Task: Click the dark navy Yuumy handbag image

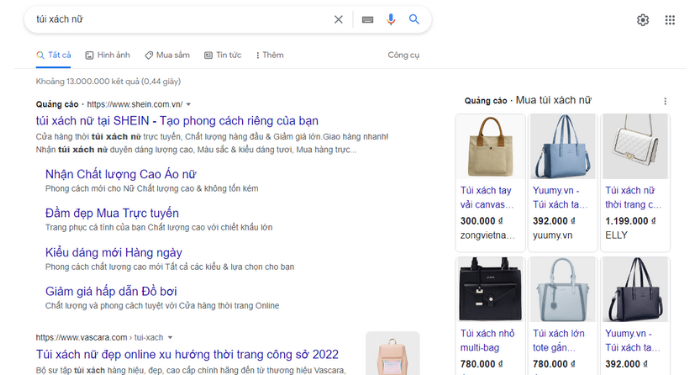Action: [x=635, y=289]
